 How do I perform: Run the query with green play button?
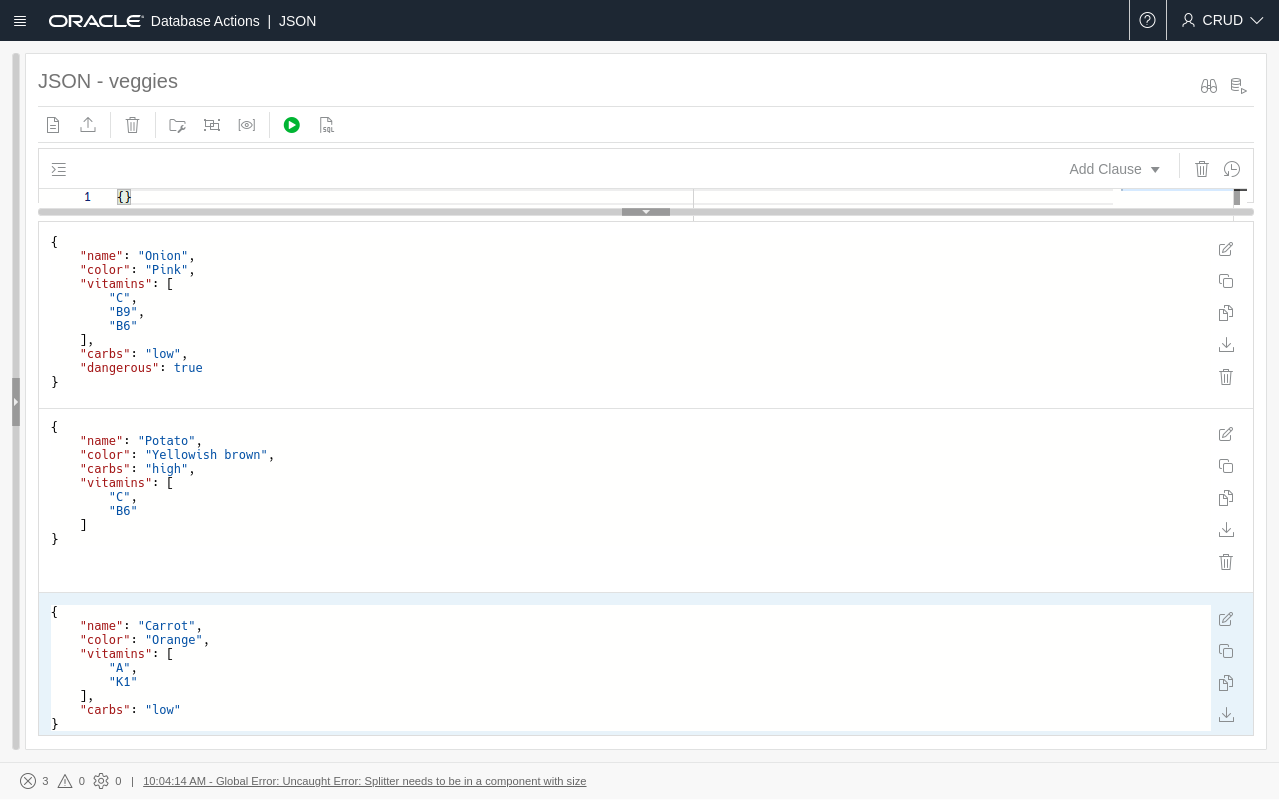point(291,125)
